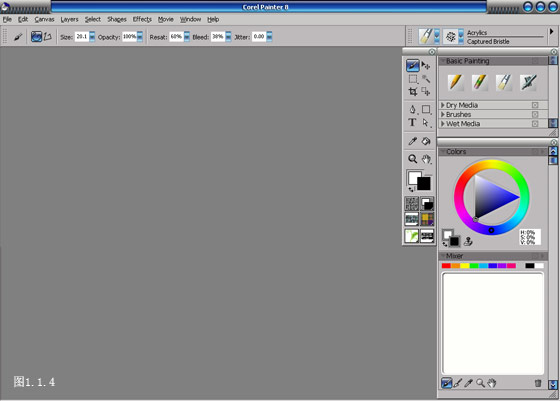Select the Dropper tool in the toolbox
Viewport: 560px width, 401px height.
(412, 141)
